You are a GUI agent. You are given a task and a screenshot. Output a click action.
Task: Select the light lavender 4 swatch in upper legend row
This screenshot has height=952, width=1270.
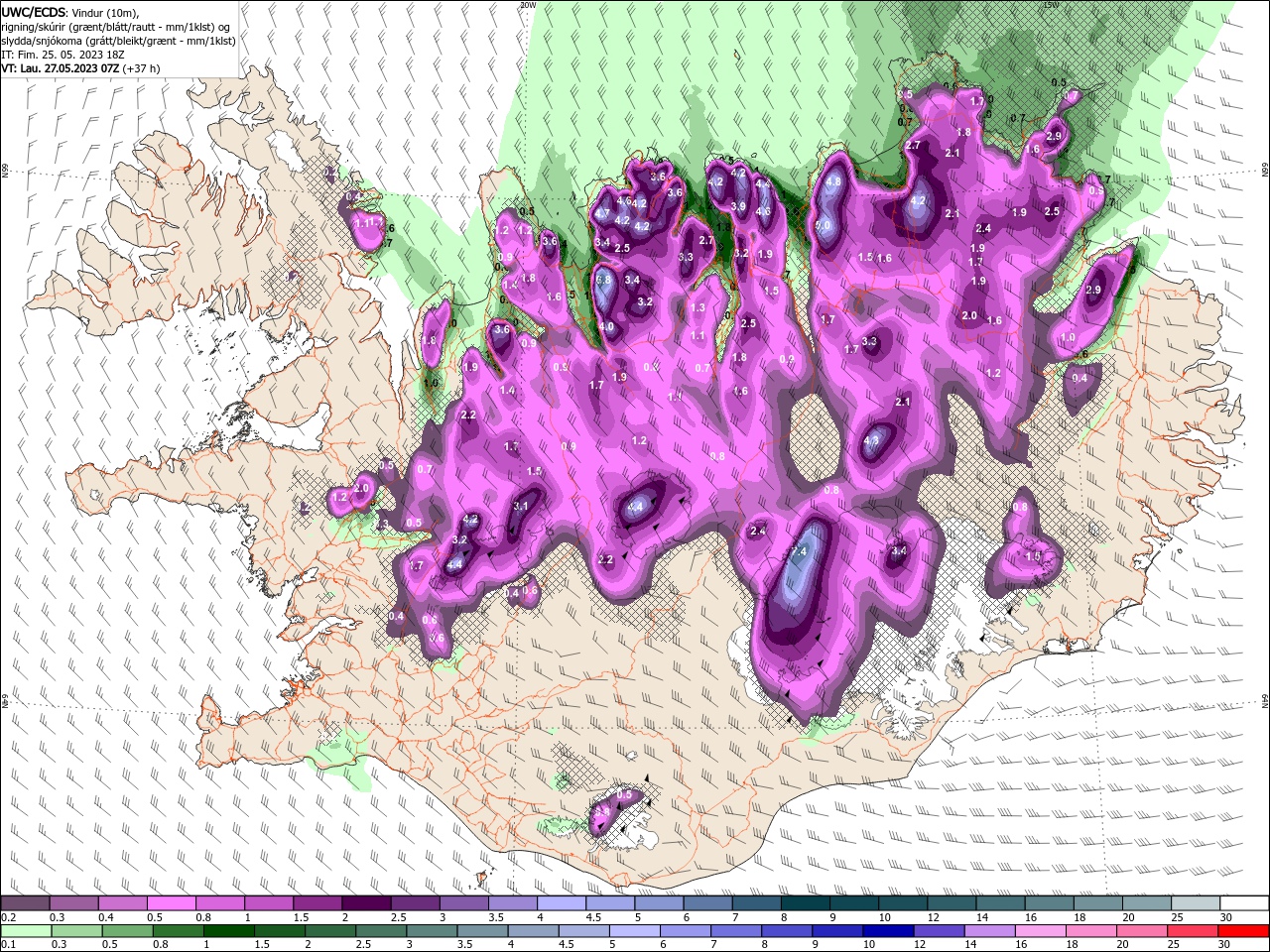point(562,903)
